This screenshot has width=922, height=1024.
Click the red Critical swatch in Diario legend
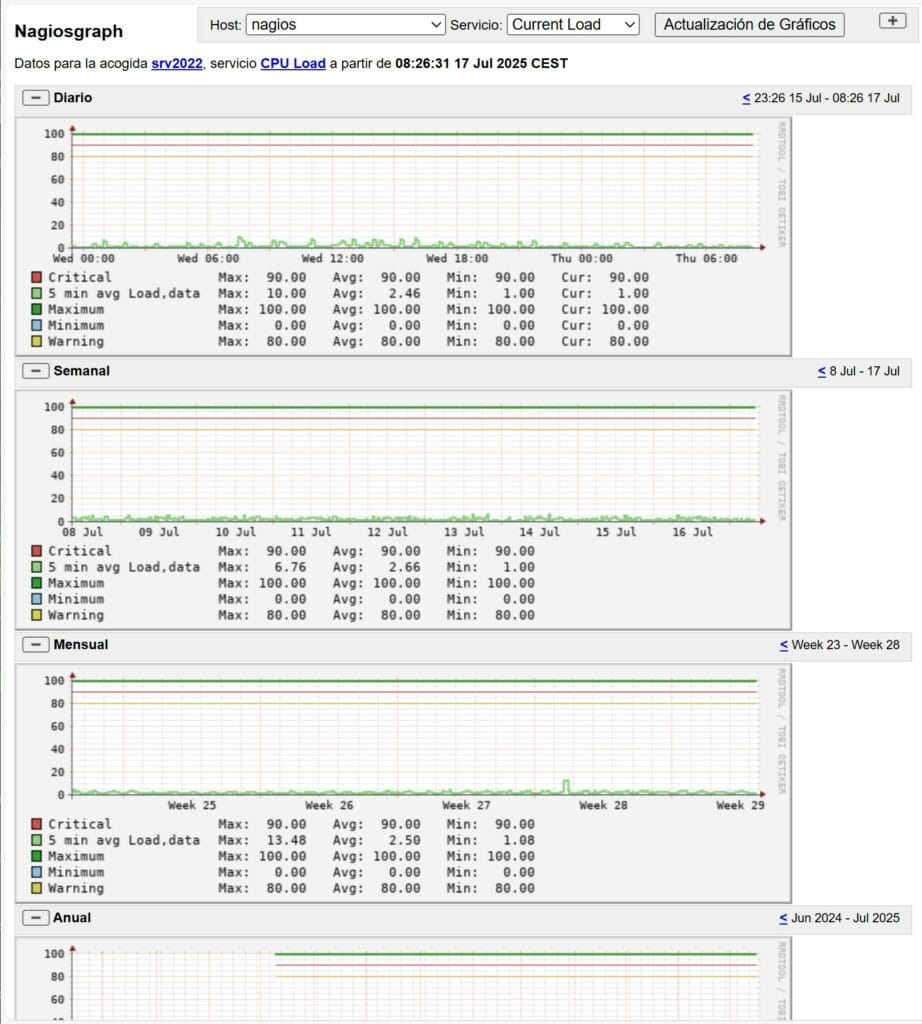(37, 278)
